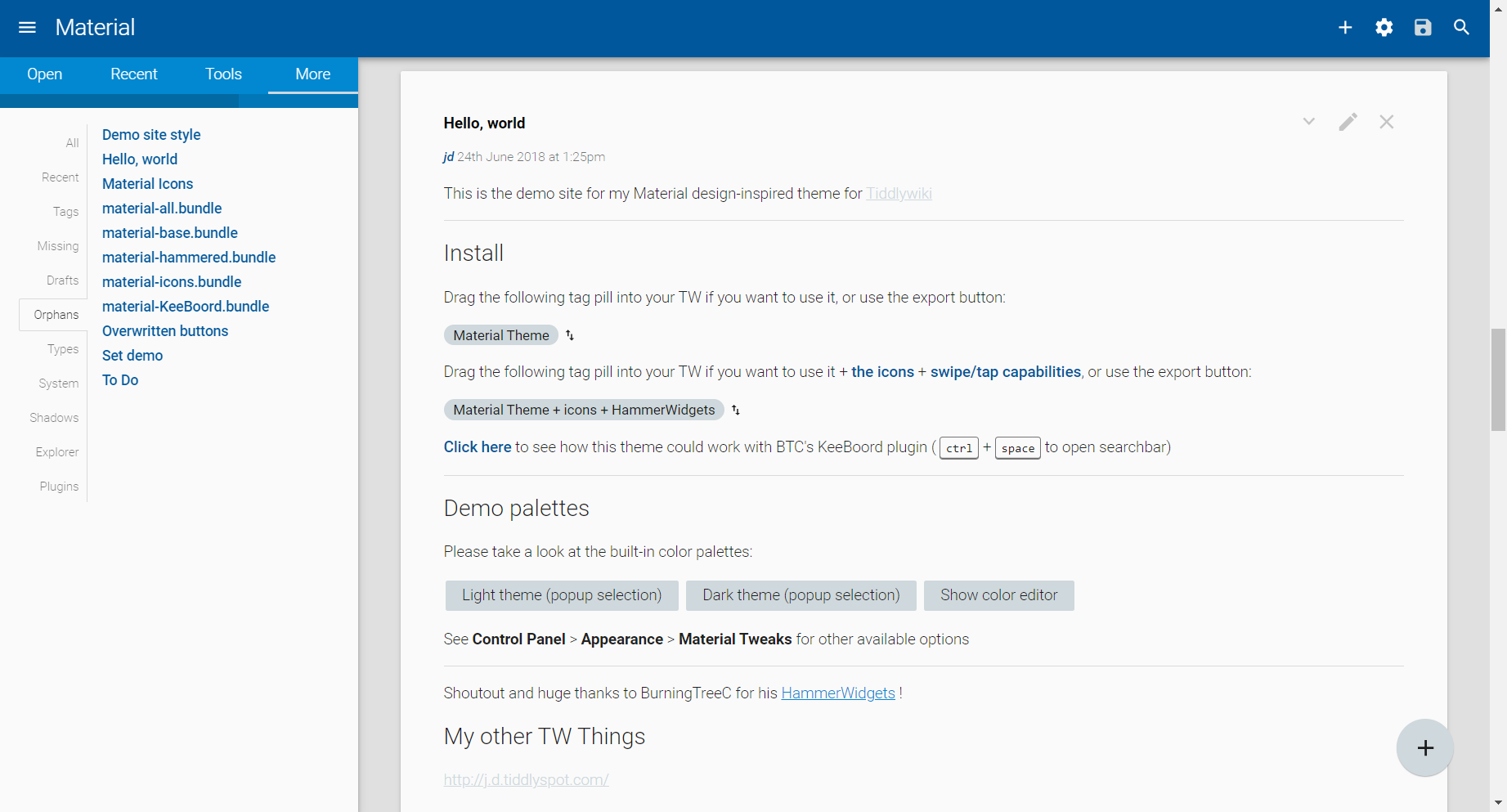This screenshot has width=1507, height=812.
Task: Show the color editor
Action: pyautogui.click(x=999, y=595)
